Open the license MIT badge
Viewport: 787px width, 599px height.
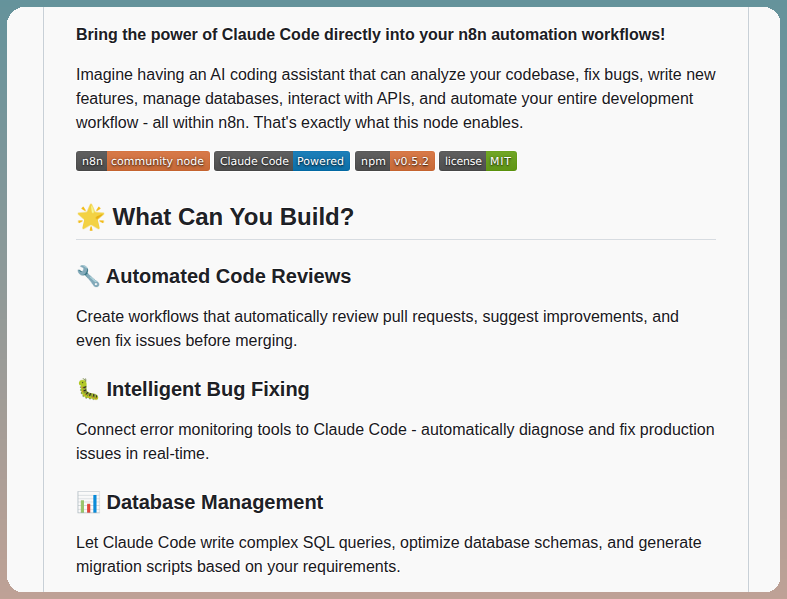pos(477,161)
